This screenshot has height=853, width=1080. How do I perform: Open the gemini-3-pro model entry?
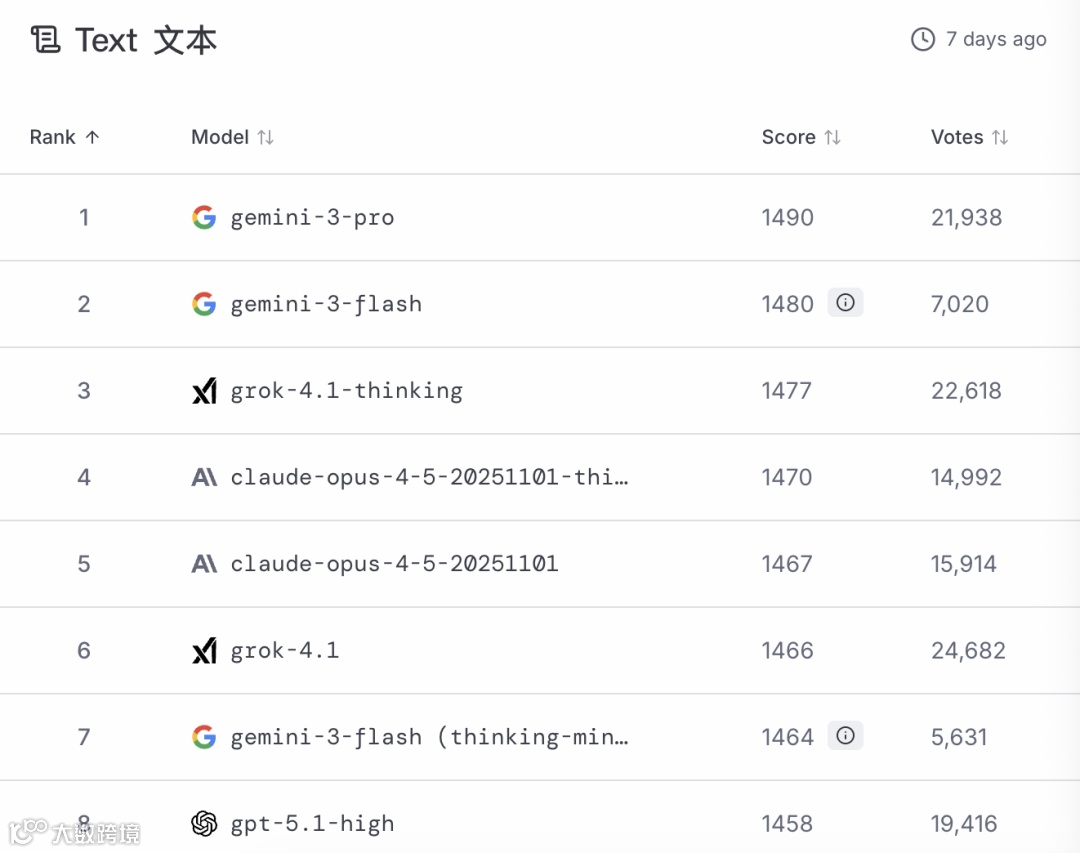[x=312, y=218]
